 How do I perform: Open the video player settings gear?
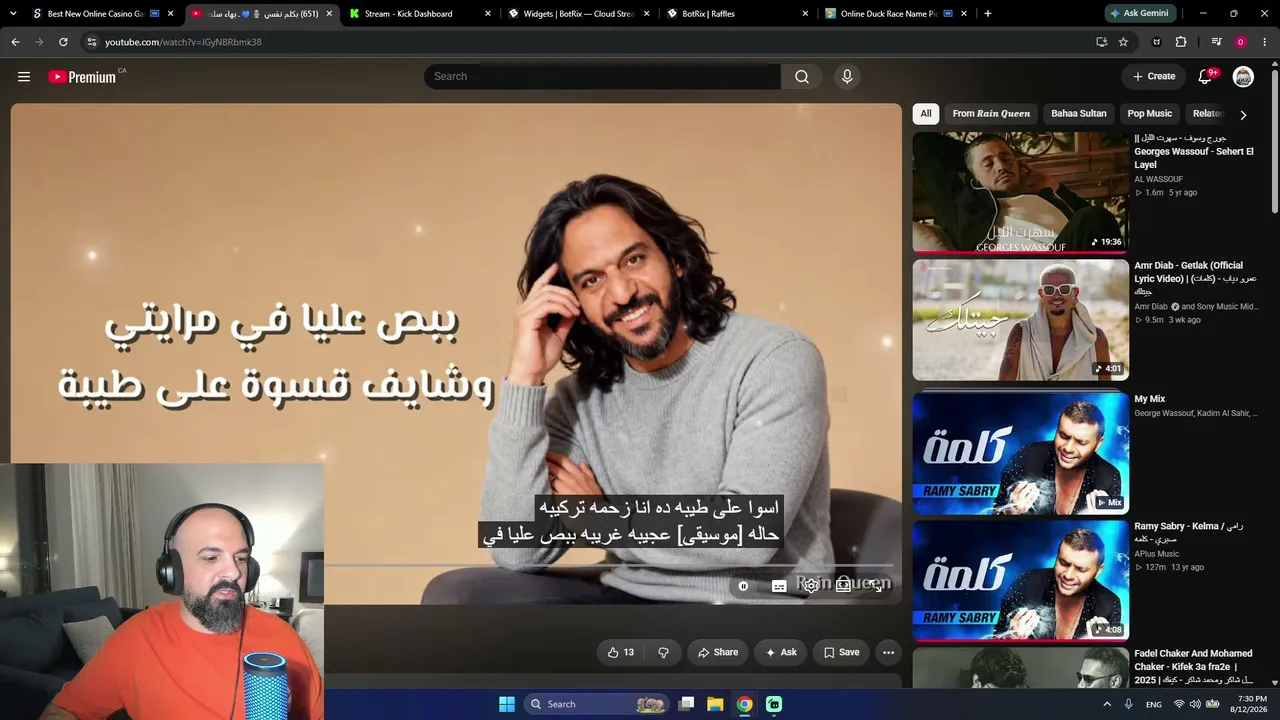click(x=811, y=586)
